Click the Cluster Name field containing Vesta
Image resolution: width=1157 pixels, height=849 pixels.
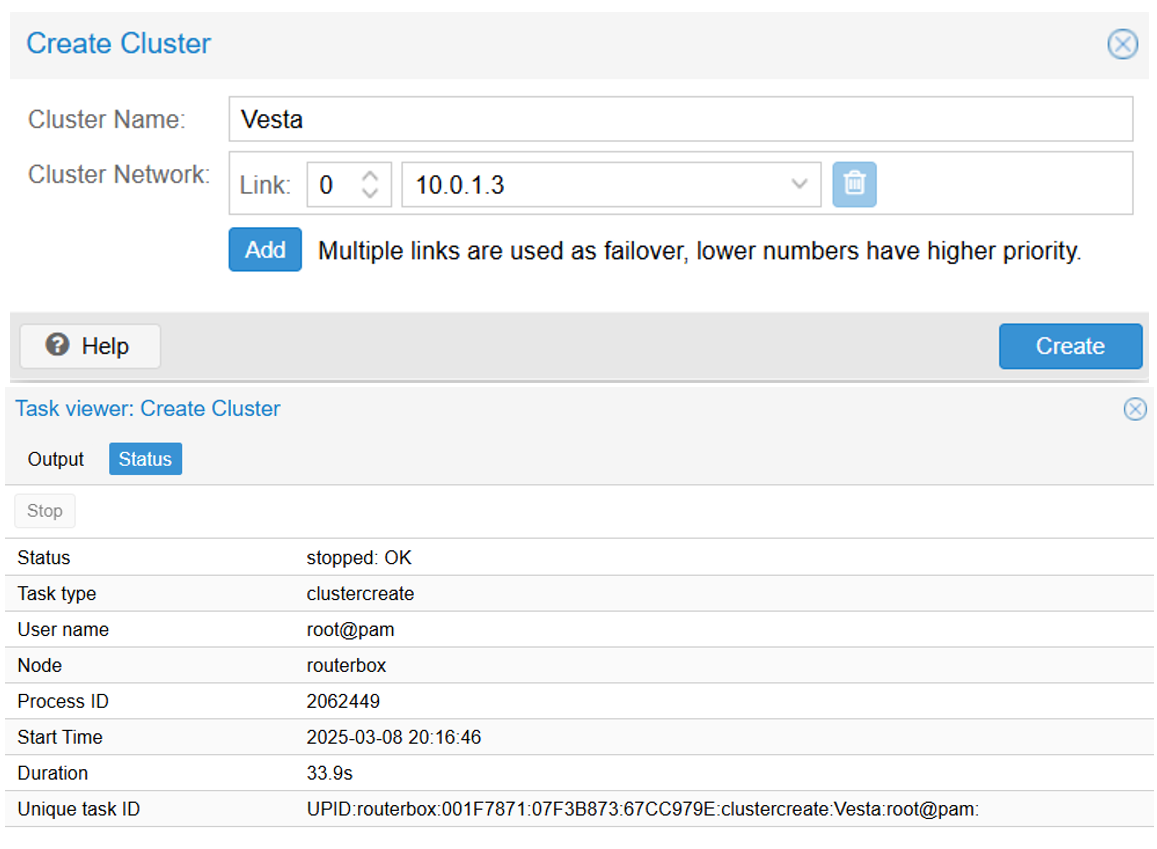680,119
